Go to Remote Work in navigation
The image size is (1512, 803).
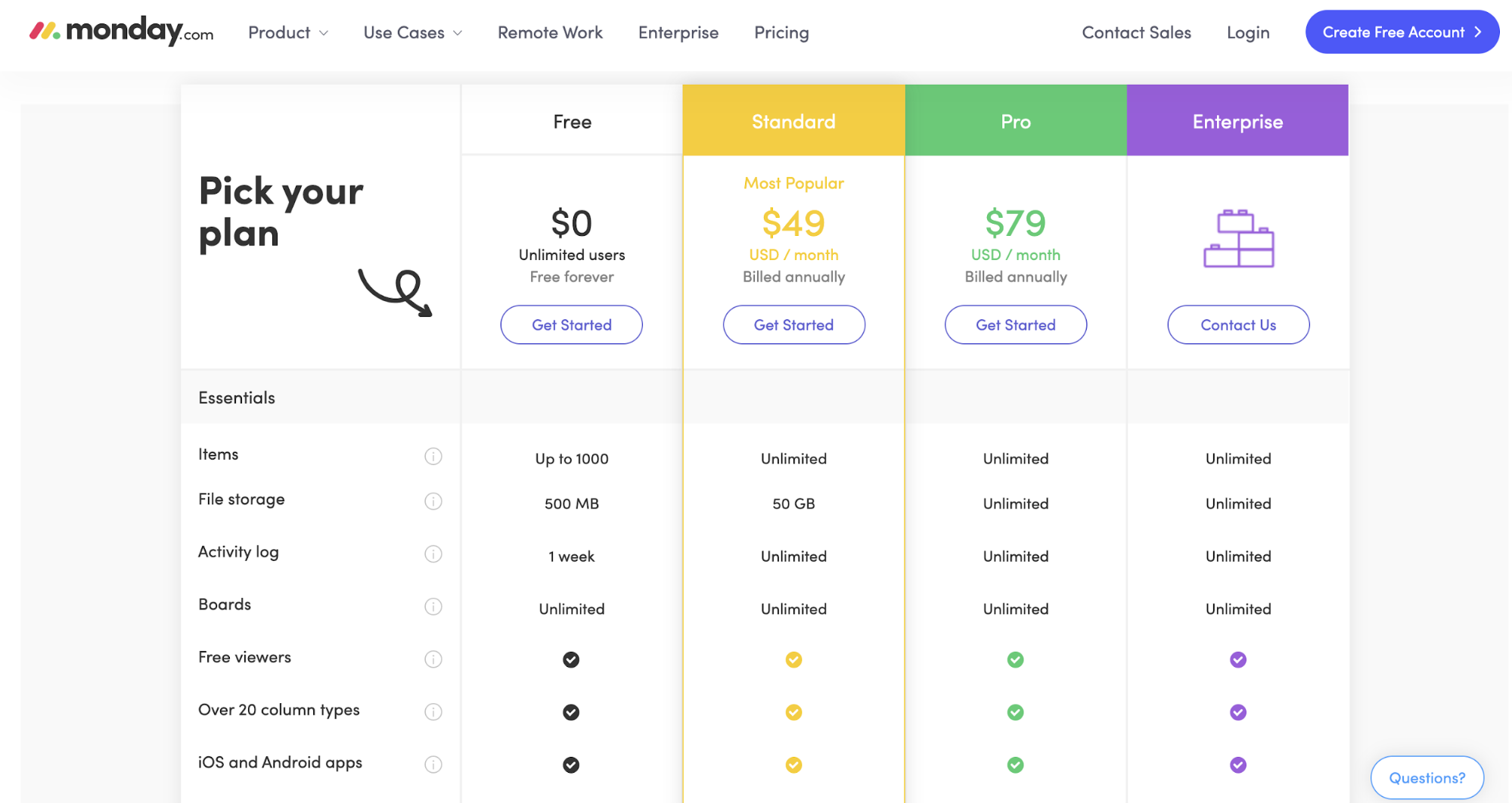[550, 33]
